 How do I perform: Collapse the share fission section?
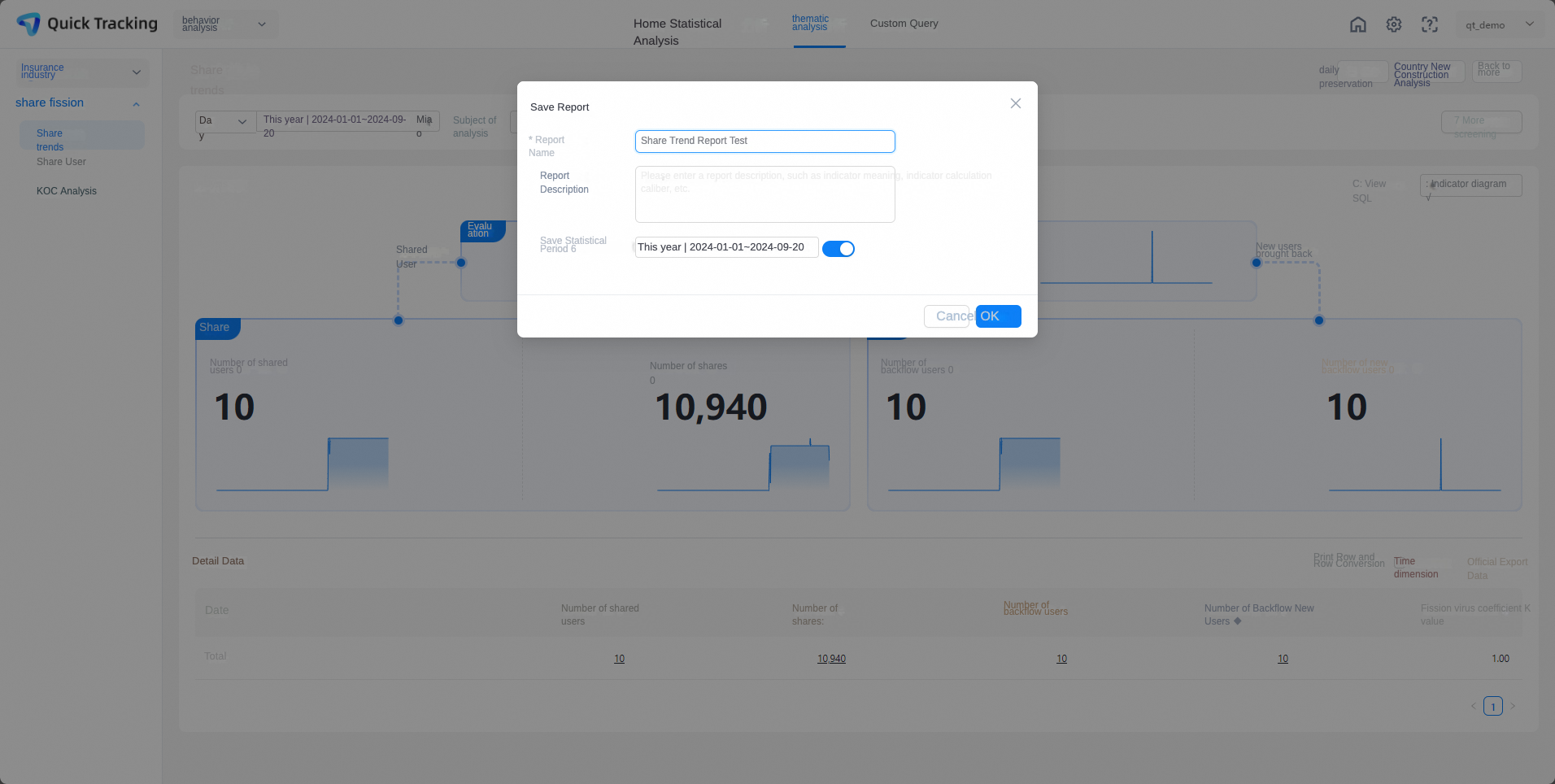136,103
